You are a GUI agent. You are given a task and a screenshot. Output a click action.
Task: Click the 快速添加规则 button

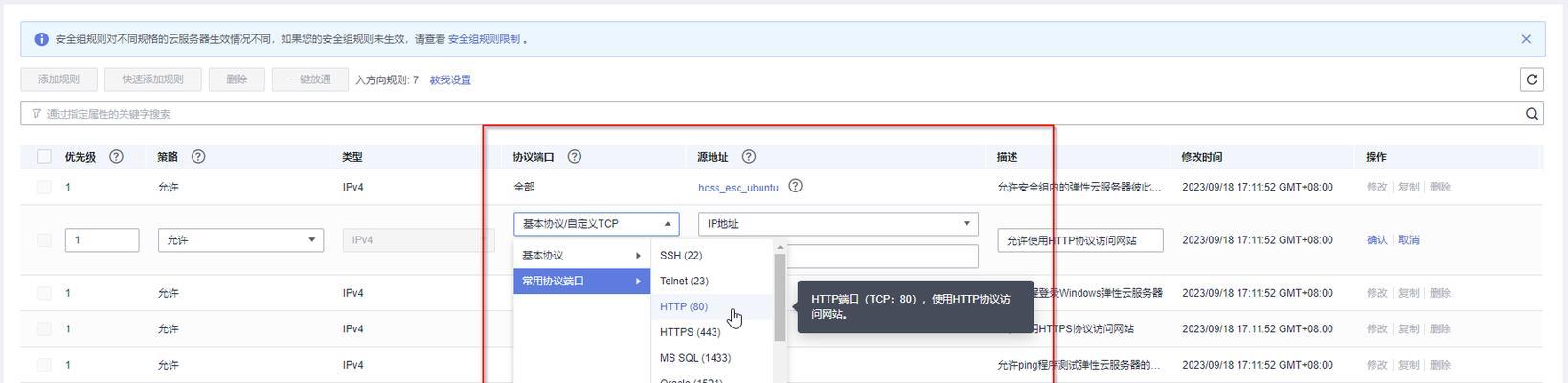[x=152, y=79]
